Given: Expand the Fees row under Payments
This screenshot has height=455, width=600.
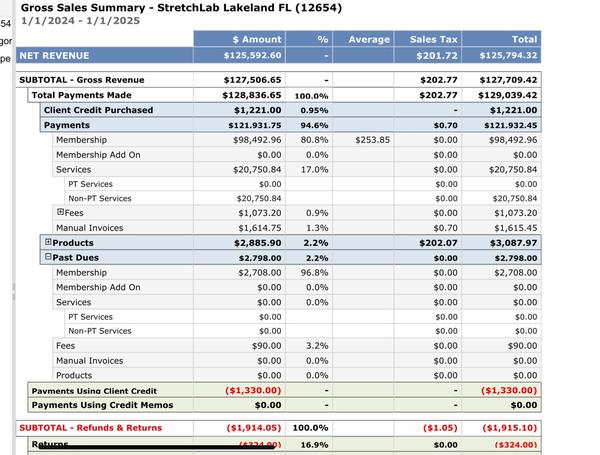Looking at the screenshot, I should [x=60, y=213].
